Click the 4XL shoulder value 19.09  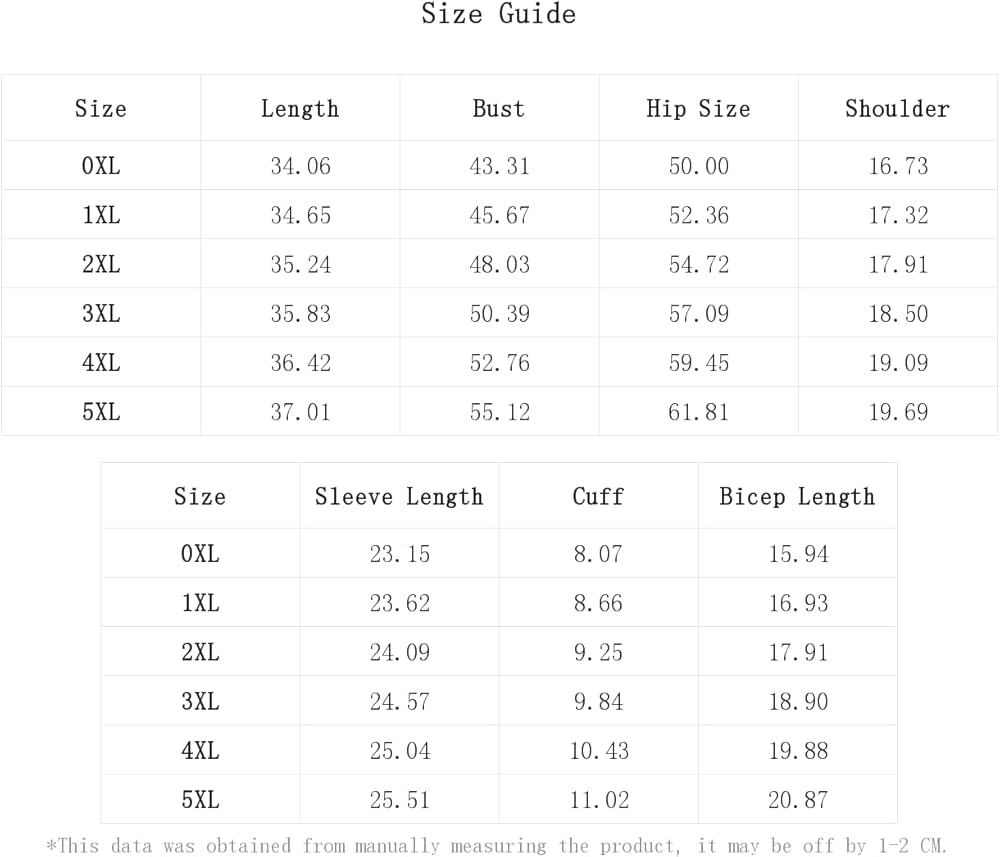[x=897, y=363]
